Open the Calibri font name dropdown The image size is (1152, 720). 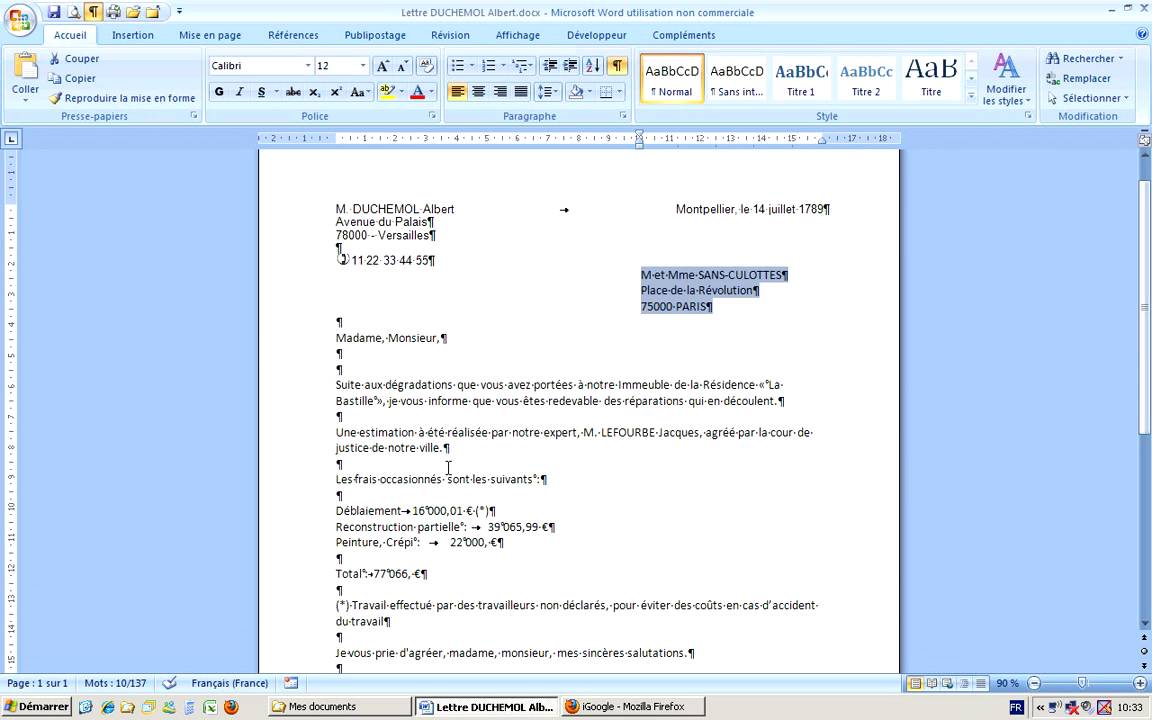click(308, 66)
